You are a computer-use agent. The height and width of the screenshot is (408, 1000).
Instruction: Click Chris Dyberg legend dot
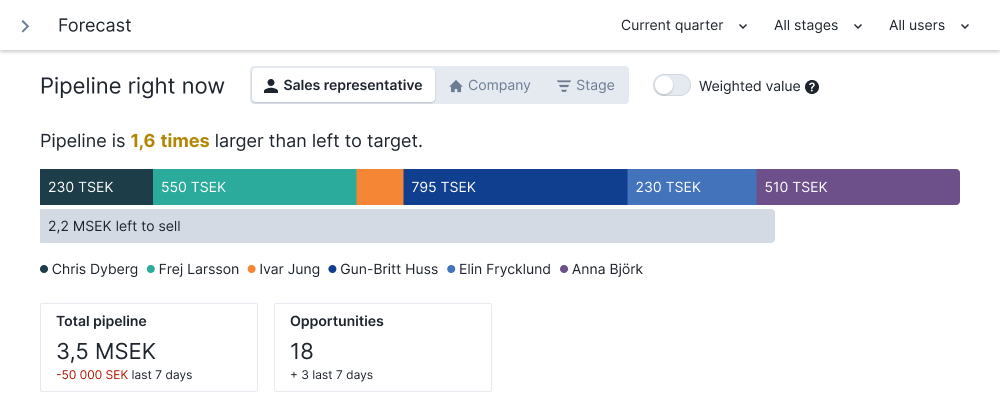pos(44,270)
